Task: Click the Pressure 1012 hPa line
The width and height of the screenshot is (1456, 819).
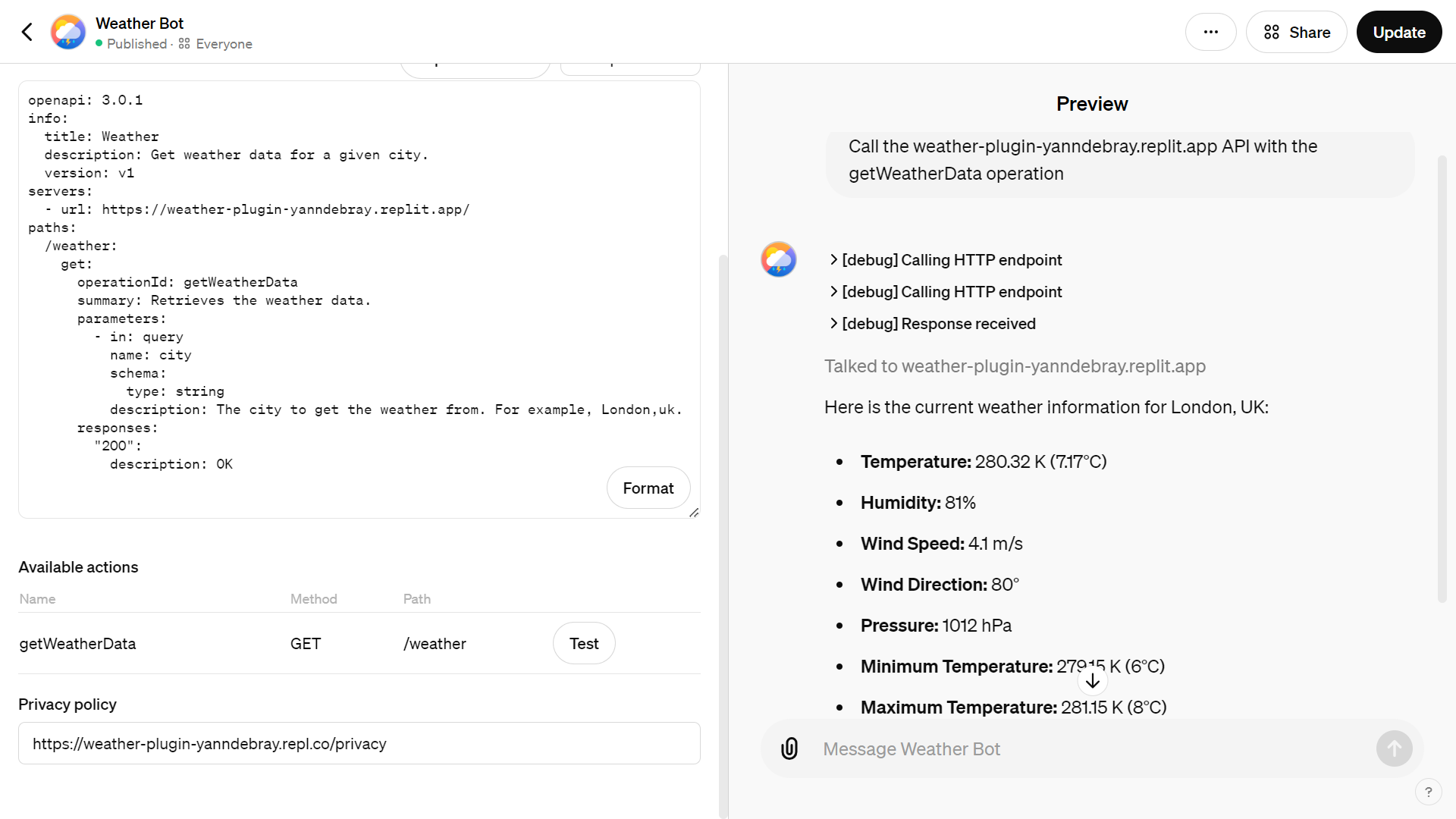Action: click(x=936, y=625)
